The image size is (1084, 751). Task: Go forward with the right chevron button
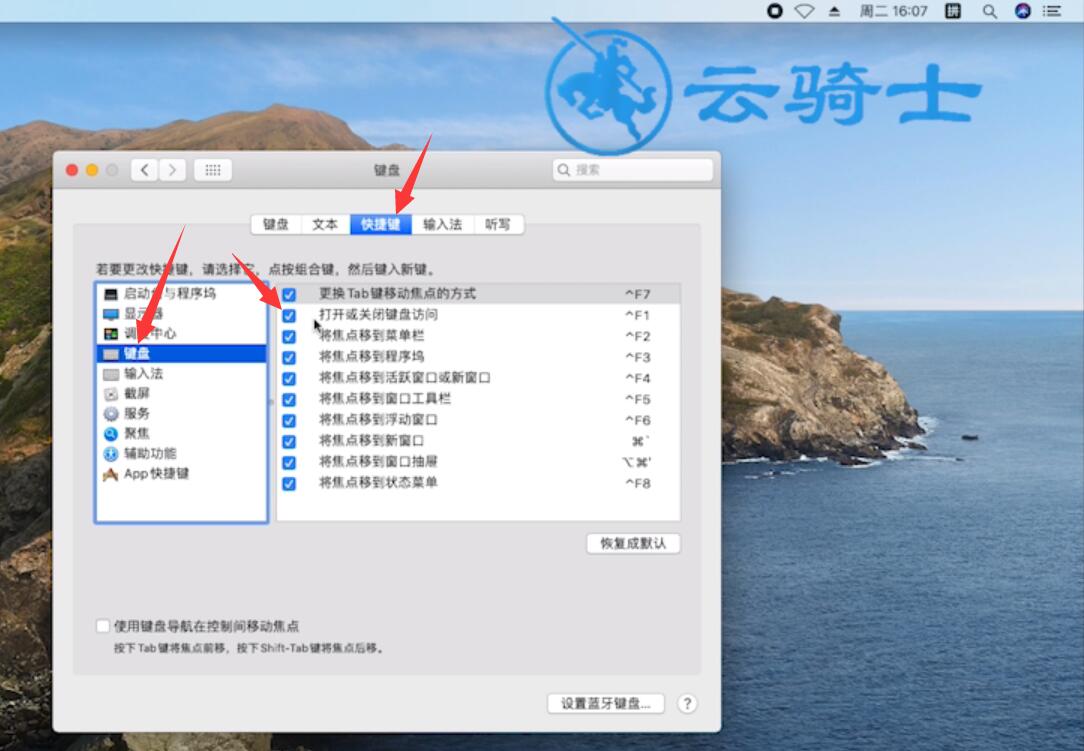coord(173,170)
